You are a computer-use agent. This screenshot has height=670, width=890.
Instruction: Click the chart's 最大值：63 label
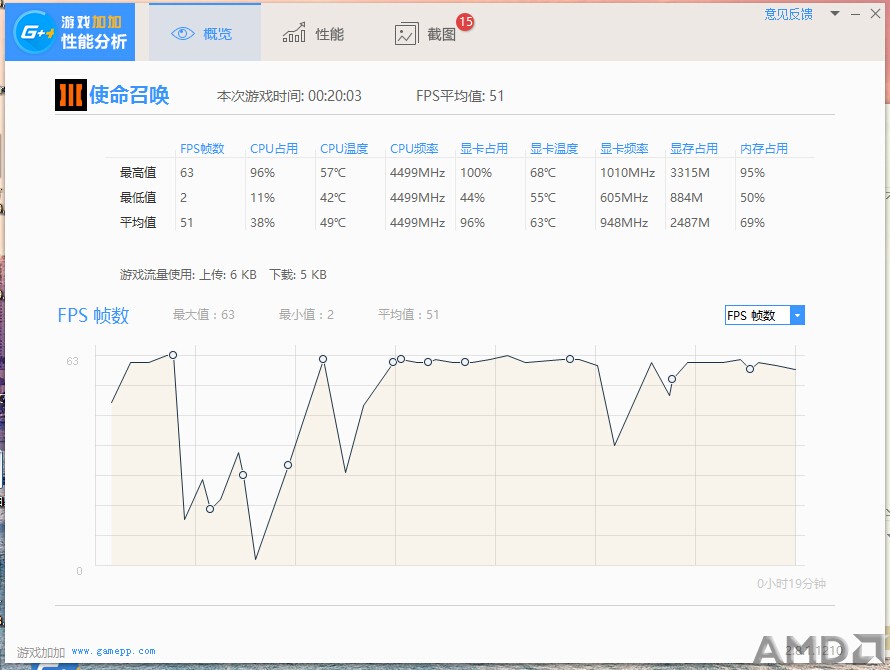coord(204,315)
